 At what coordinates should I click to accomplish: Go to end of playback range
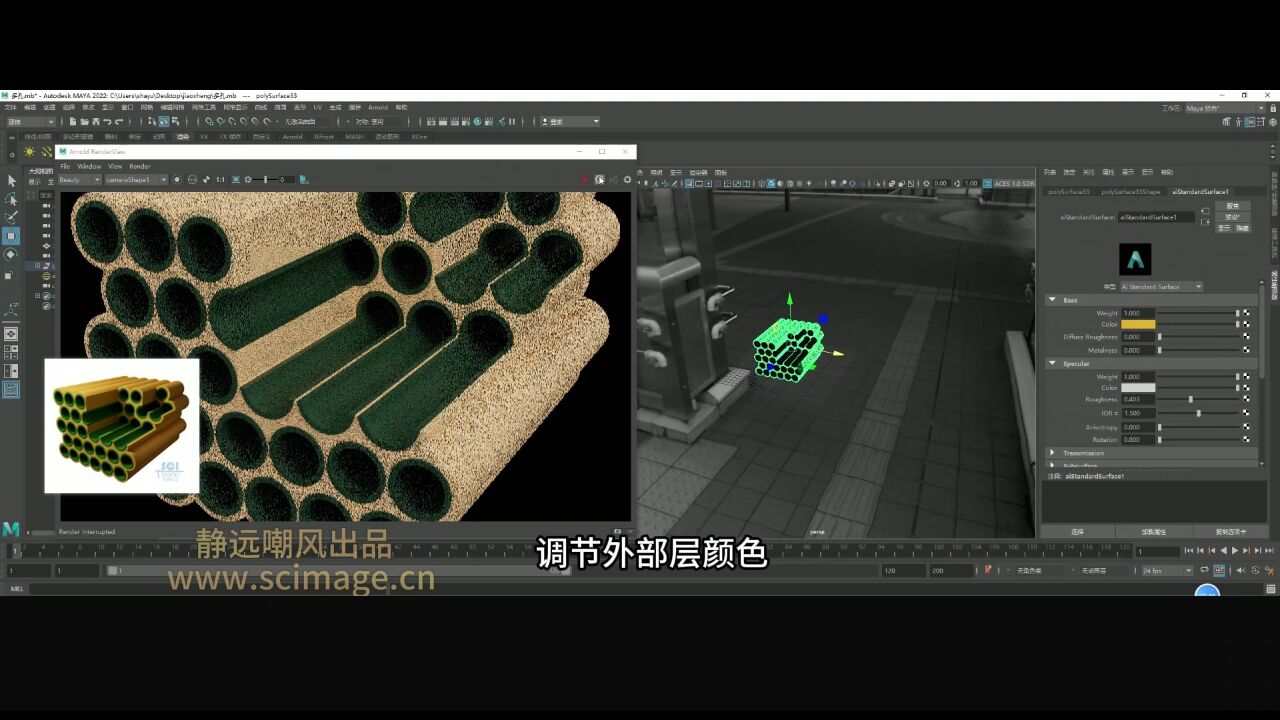click(x=1269, y=550)
